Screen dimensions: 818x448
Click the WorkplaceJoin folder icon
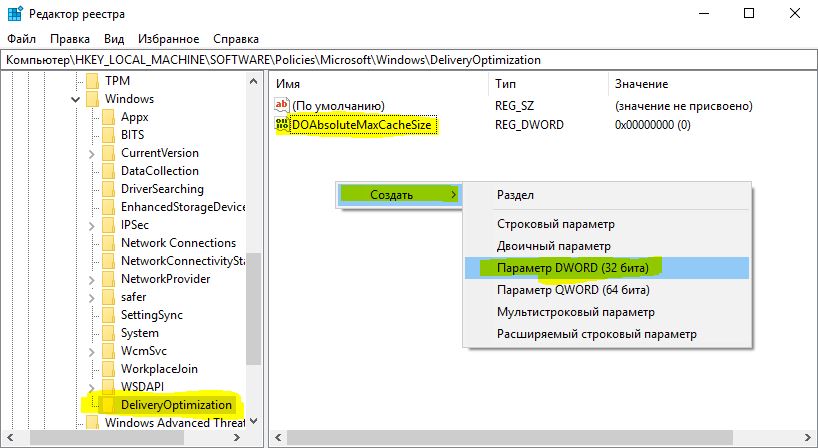(x=109, y=369)
